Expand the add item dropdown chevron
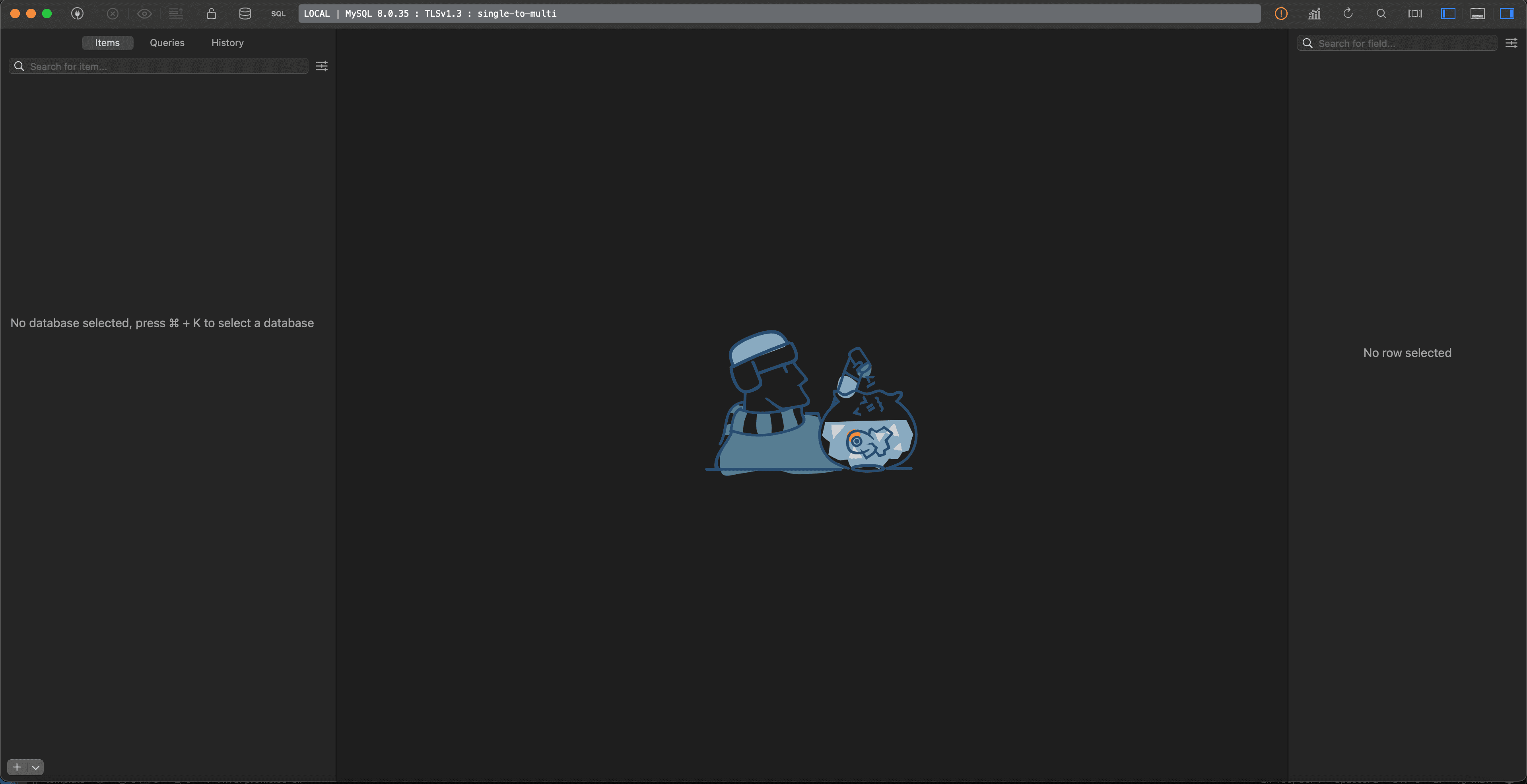Screen dimensions: 1527x784 coord(35,767)
